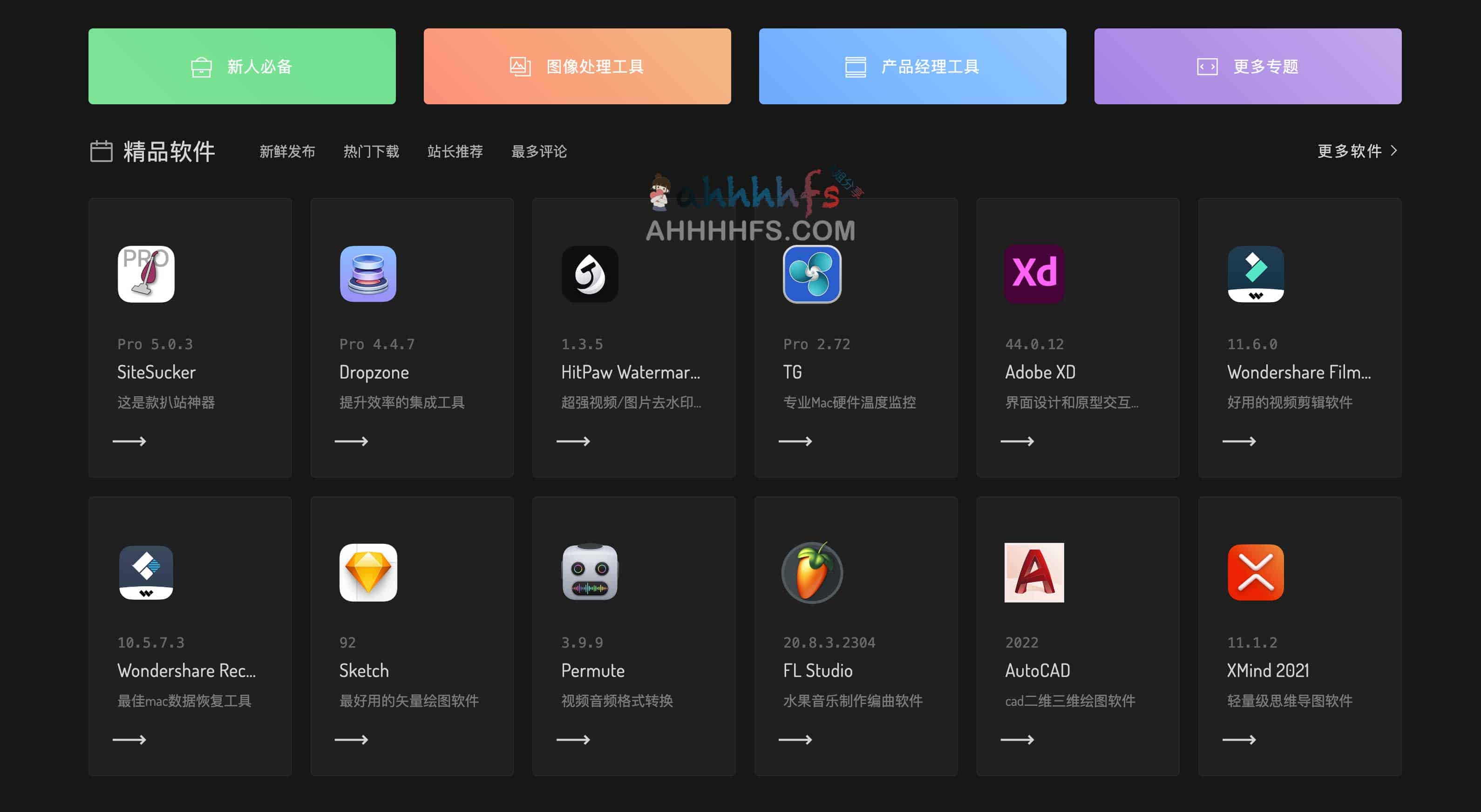Open the Adobe XD icon

(1034, 274)
